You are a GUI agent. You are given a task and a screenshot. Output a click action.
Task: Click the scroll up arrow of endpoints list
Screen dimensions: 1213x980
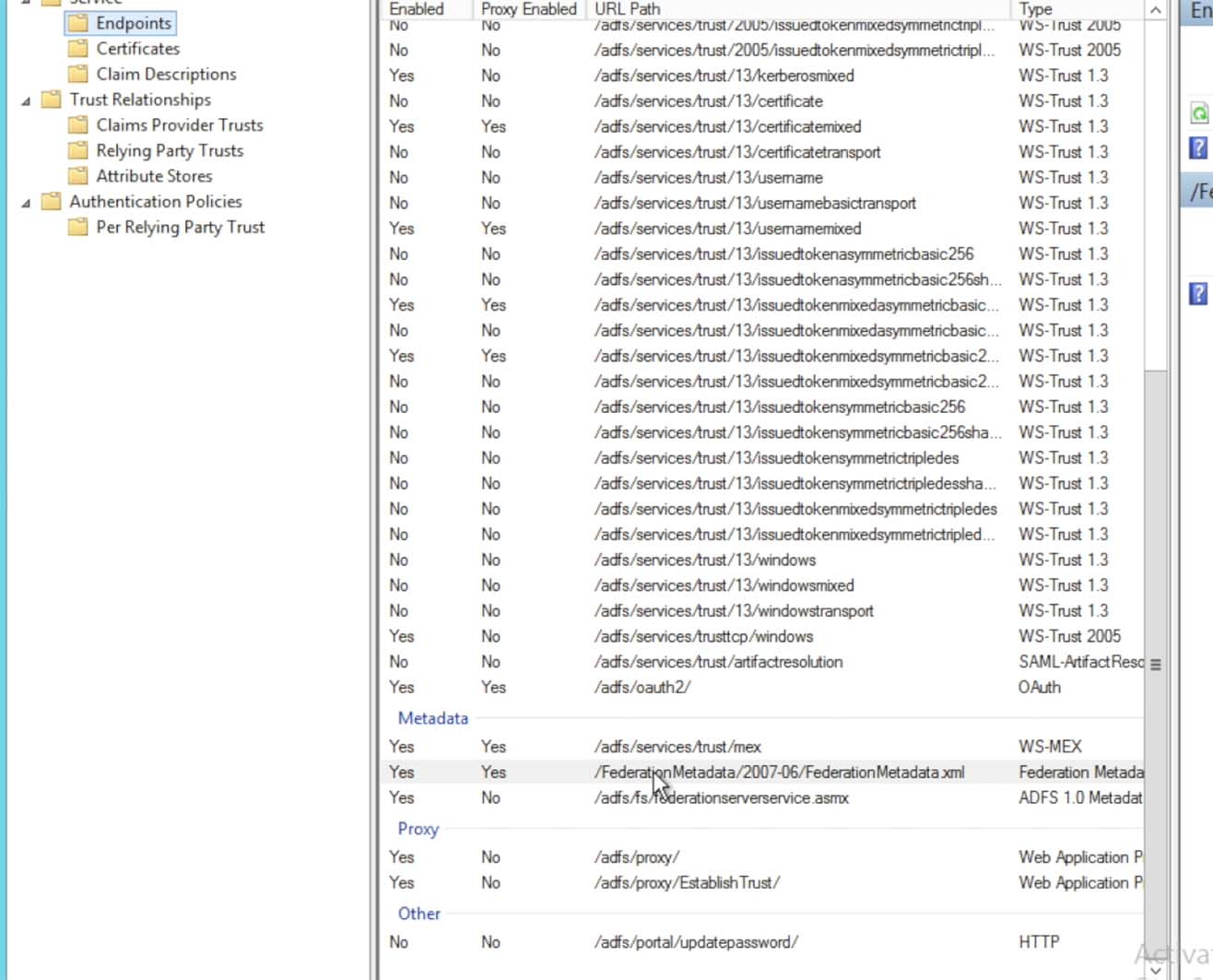pos(1155,10)
